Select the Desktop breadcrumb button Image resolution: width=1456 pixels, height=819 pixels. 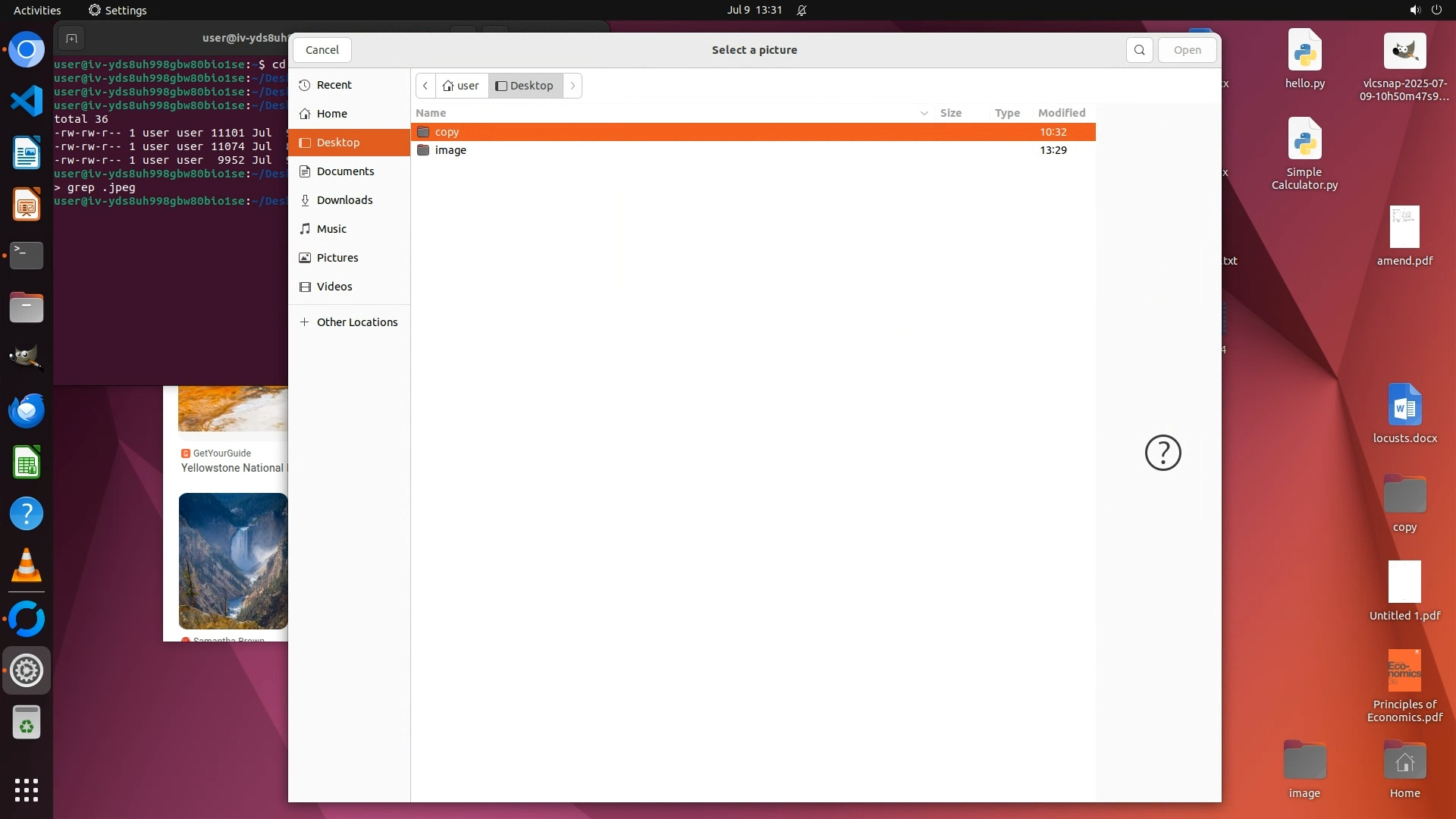525,86
